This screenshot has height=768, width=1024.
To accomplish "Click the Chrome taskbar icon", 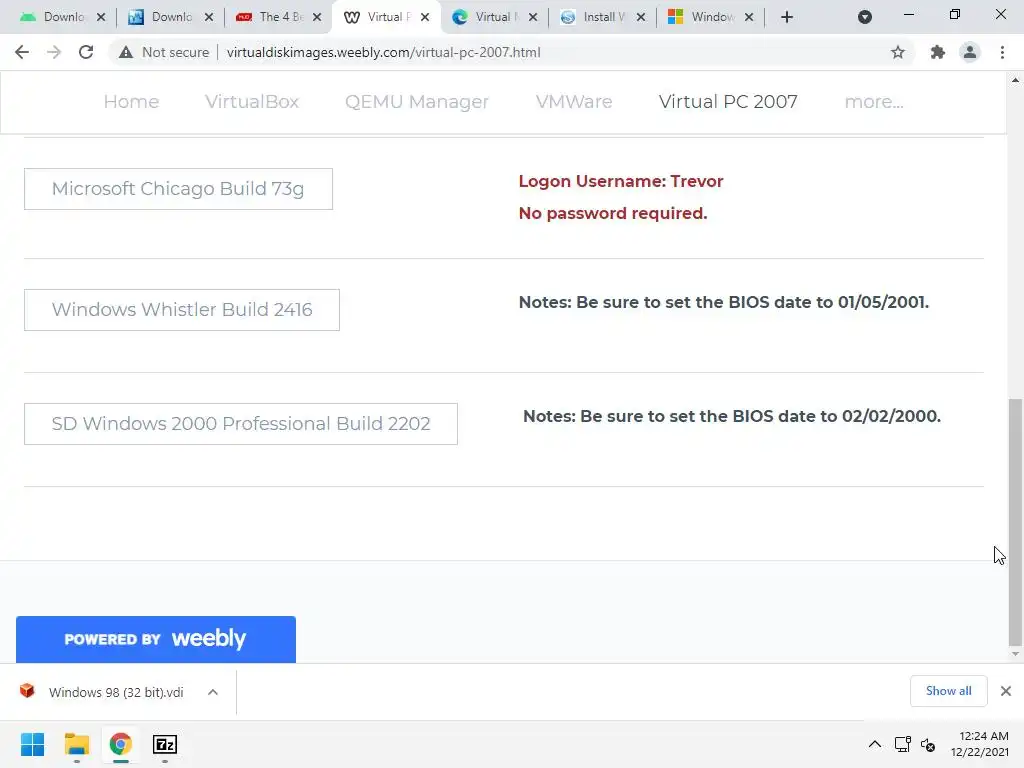I will click(x=120, y=744).
